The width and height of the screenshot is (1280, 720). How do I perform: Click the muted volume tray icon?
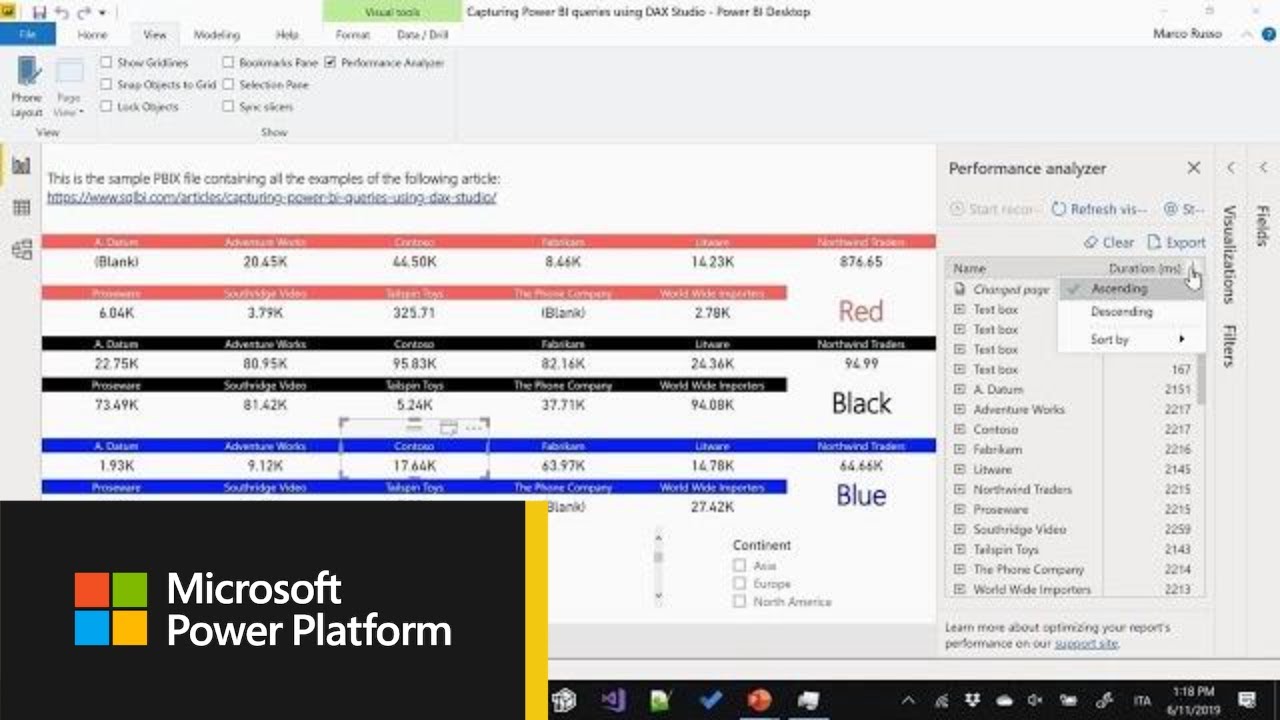pos(1036,700)
